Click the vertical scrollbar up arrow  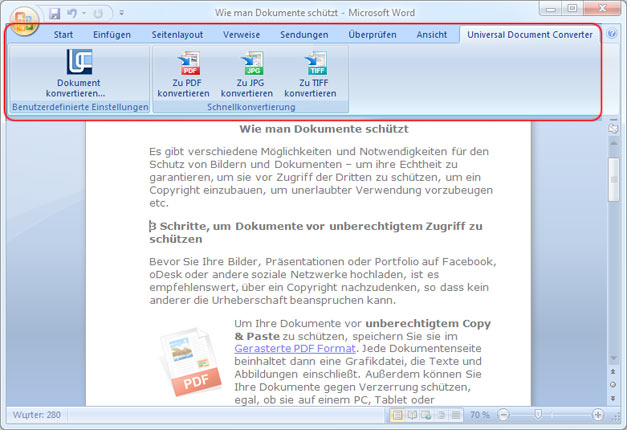pos(613,143)
